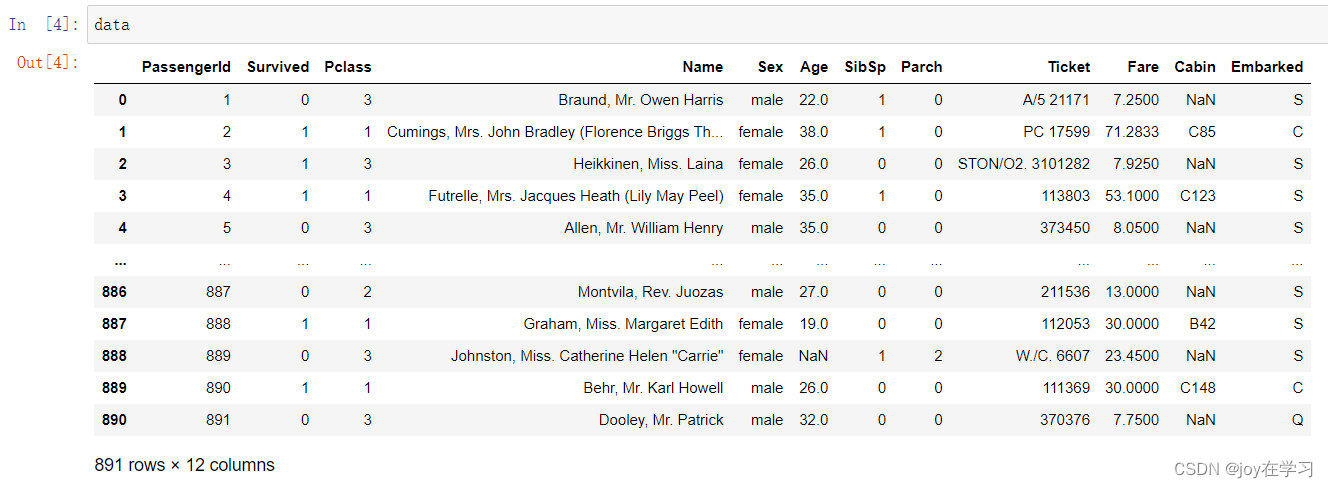Click the Survived column header
The height and width of the screenshot is (488, 1328).
278,67
